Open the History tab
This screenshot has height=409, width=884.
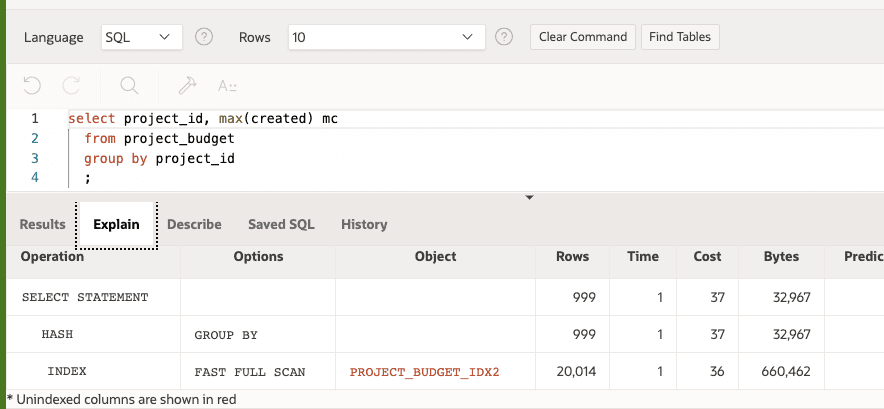364,225
